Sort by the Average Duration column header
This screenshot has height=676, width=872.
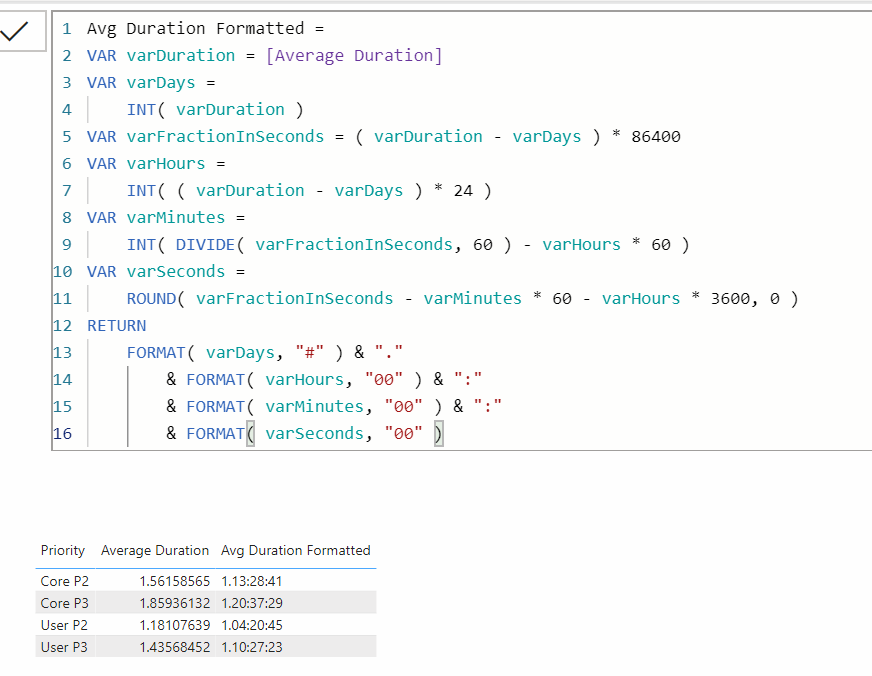[155, 550]
